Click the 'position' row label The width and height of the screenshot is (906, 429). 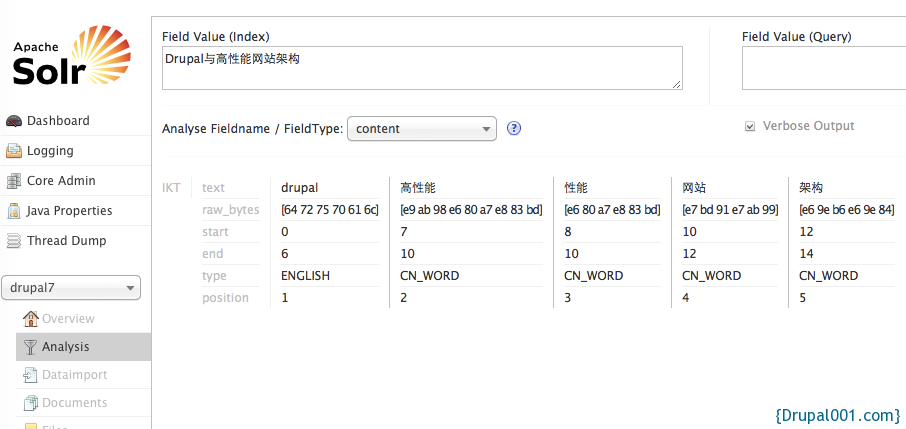225,298
